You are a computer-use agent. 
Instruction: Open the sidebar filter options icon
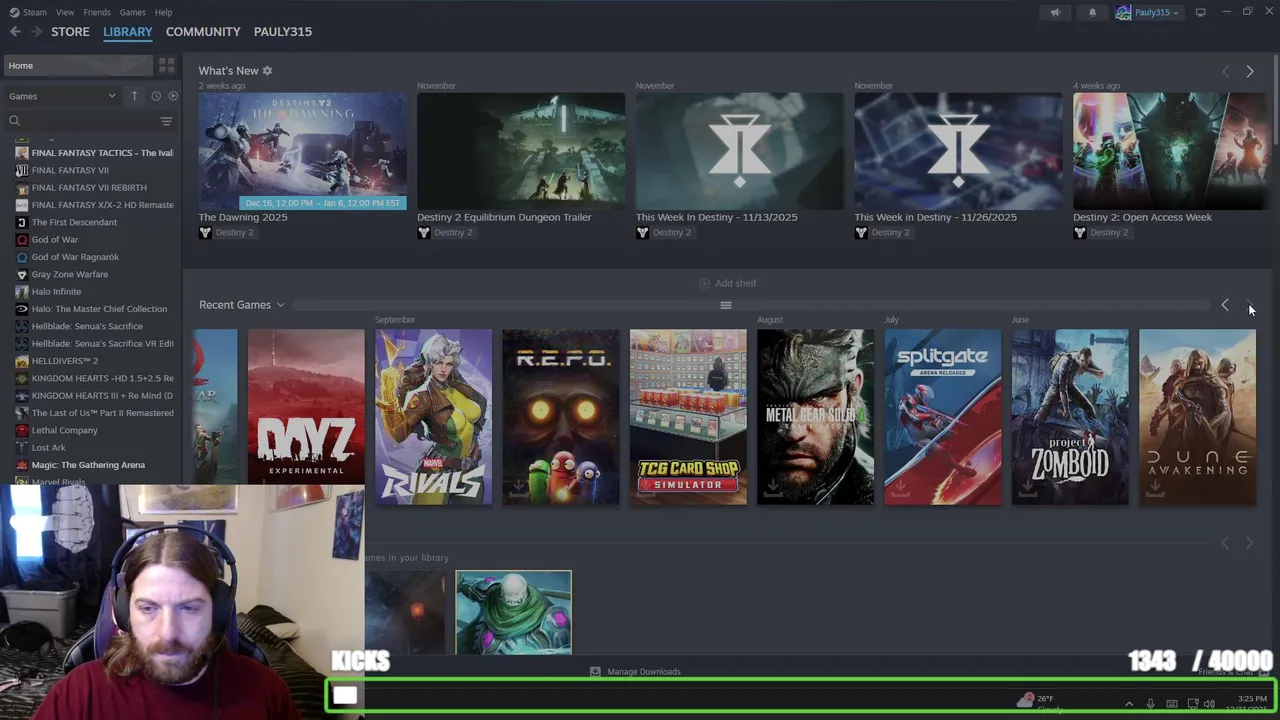(166, 121)
